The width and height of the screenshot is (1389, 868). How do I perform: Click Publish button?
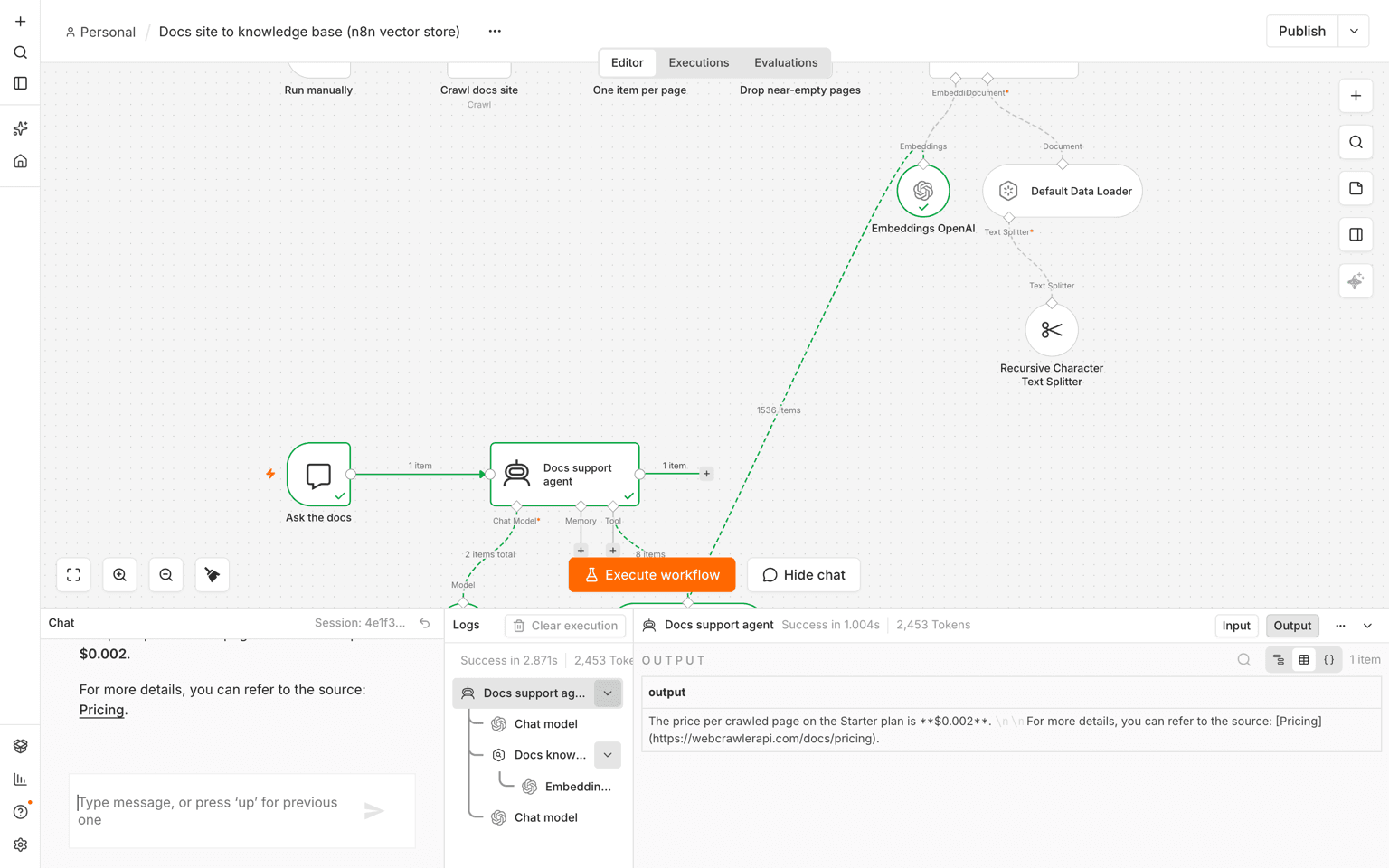(1301, 31)
